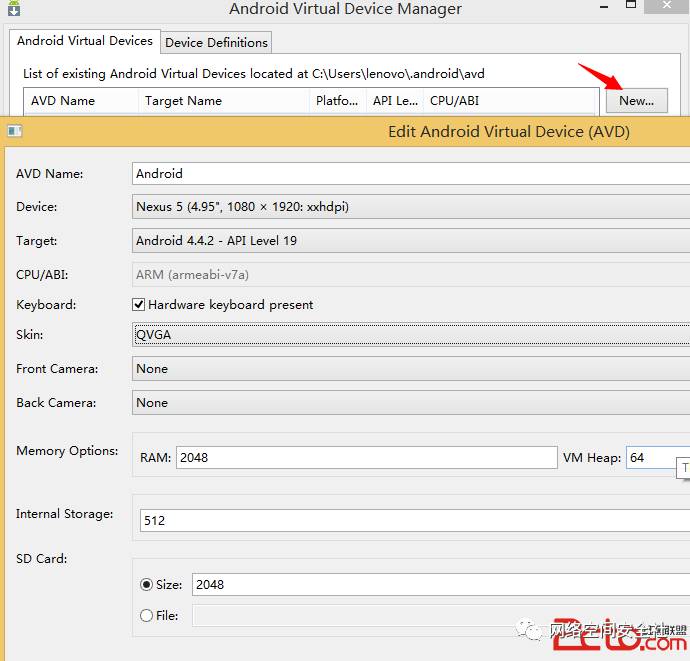Screen dimensions: 690x661
Task: Select the SD Card File radio button
Action: [146, 615]
